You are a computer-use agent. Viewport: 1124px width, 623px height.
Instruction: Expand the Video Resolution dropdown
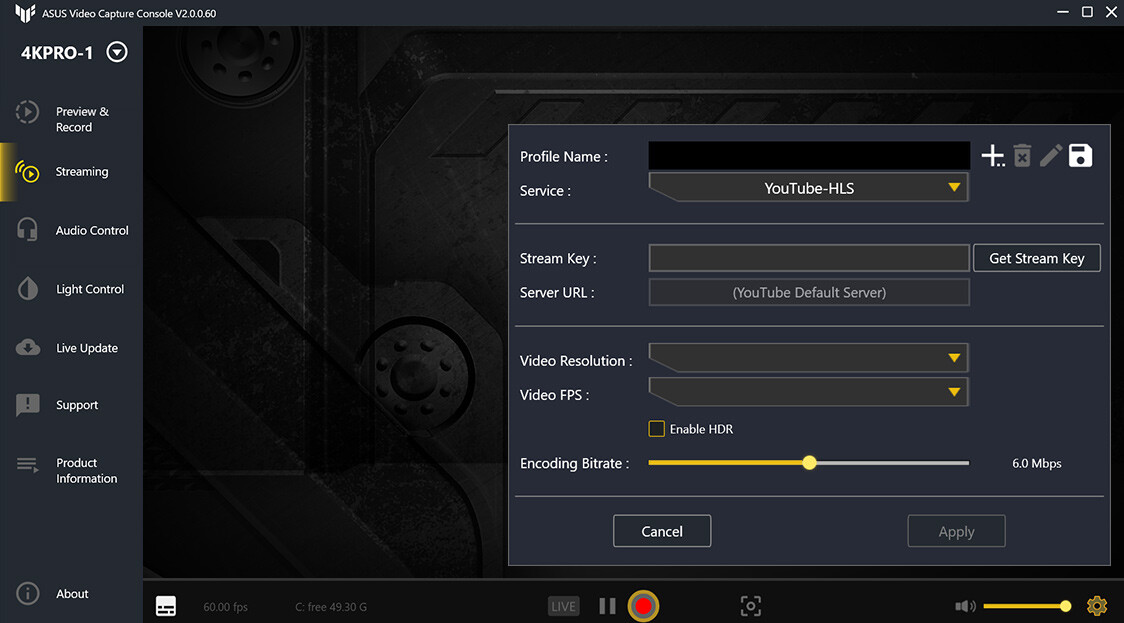click(809, 358)
